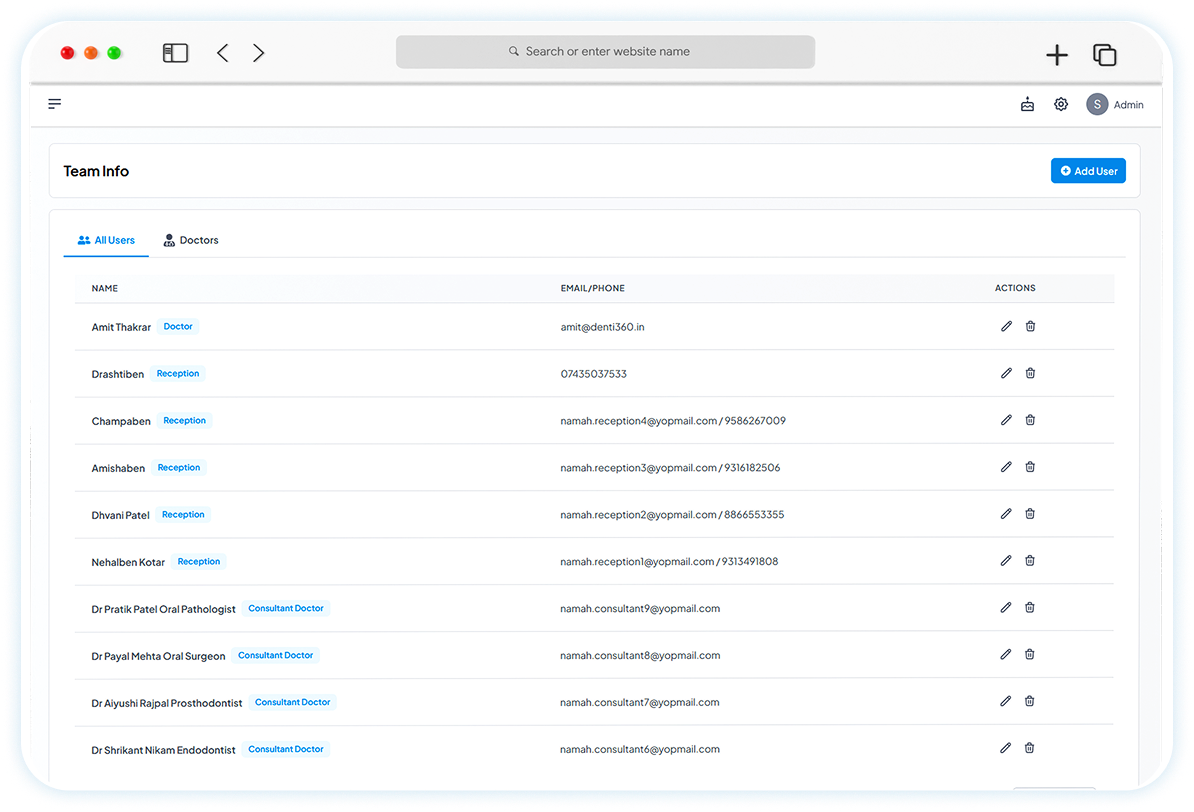Click the Team Info heading
1194x812 pixels.
coord(96,171)
